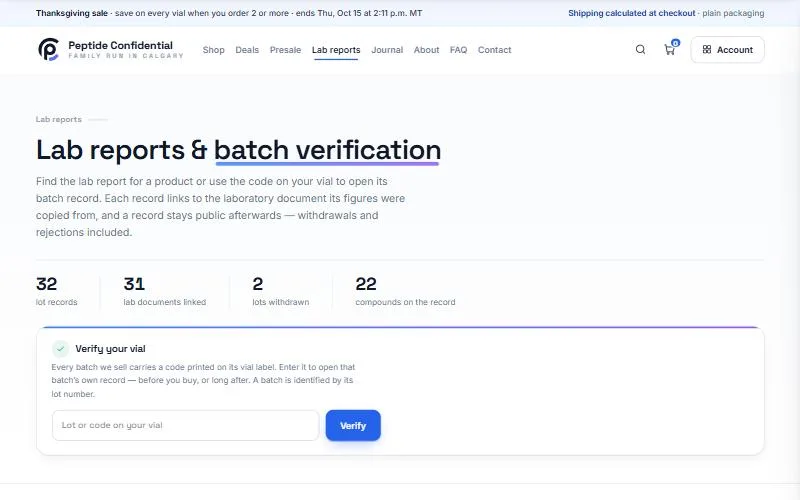This screenshot has width=800, height=500.
Task: Click the Verify your vial heading
Action: pyautogui.click(x=110, y=349)
